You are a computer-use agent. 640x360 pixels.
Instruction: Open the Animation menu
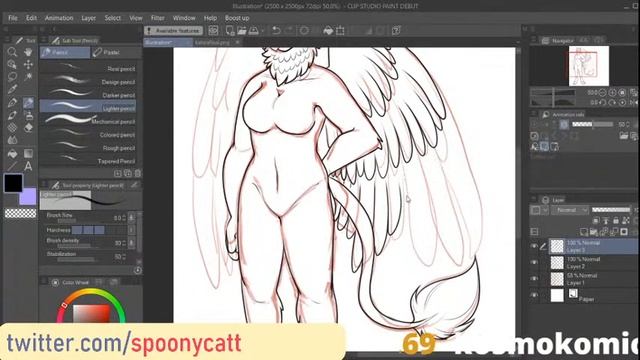(x=59, y=18)
